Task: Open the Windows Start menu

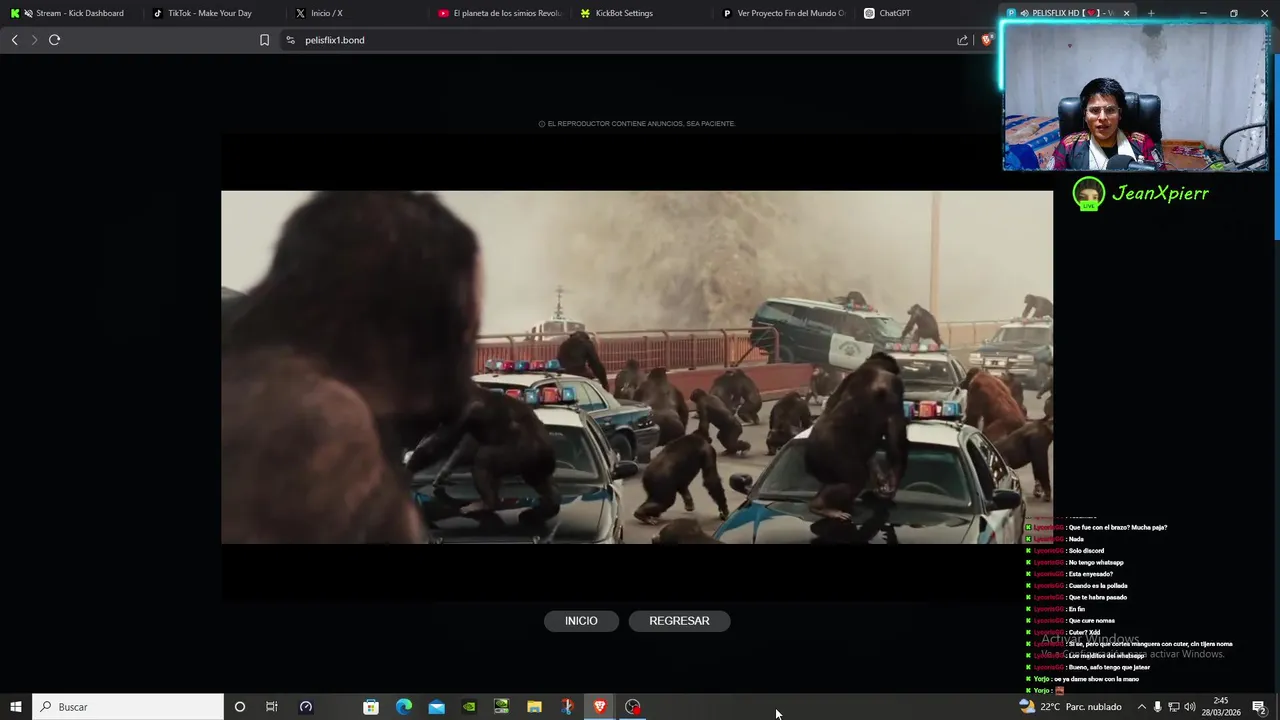Action: (15, 707)
